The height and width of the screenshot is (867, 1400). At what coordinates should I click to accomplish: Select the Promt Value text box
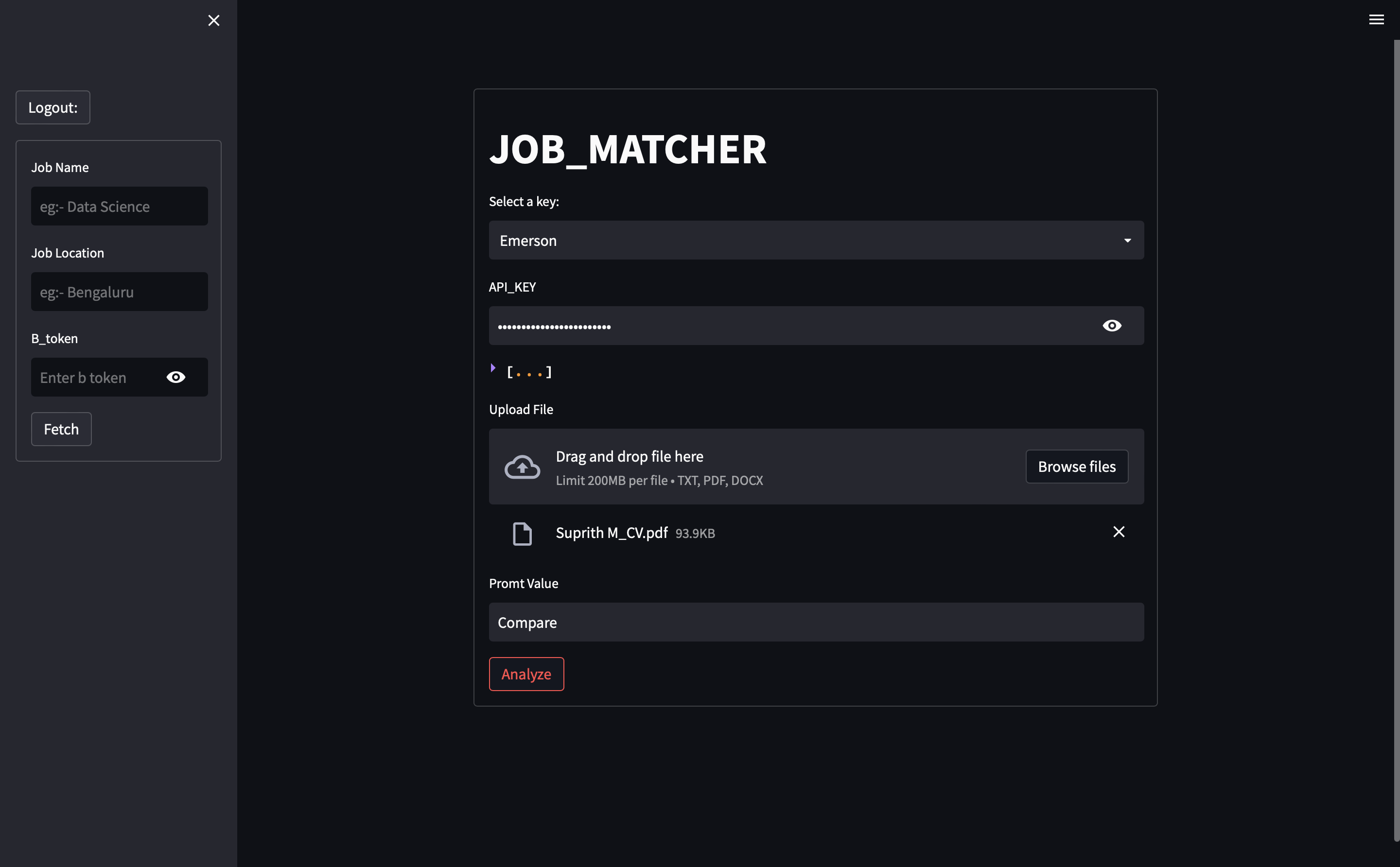(816, 622)
